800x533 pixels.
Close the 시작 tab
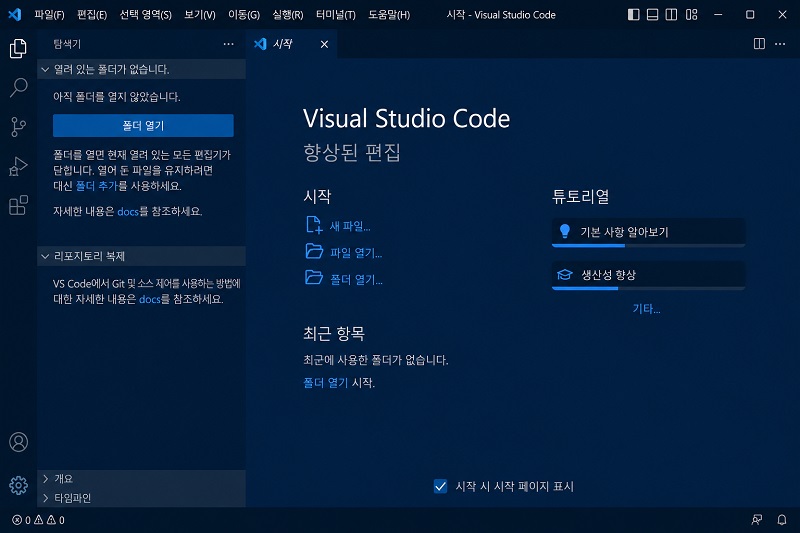(x=324, y=44)
